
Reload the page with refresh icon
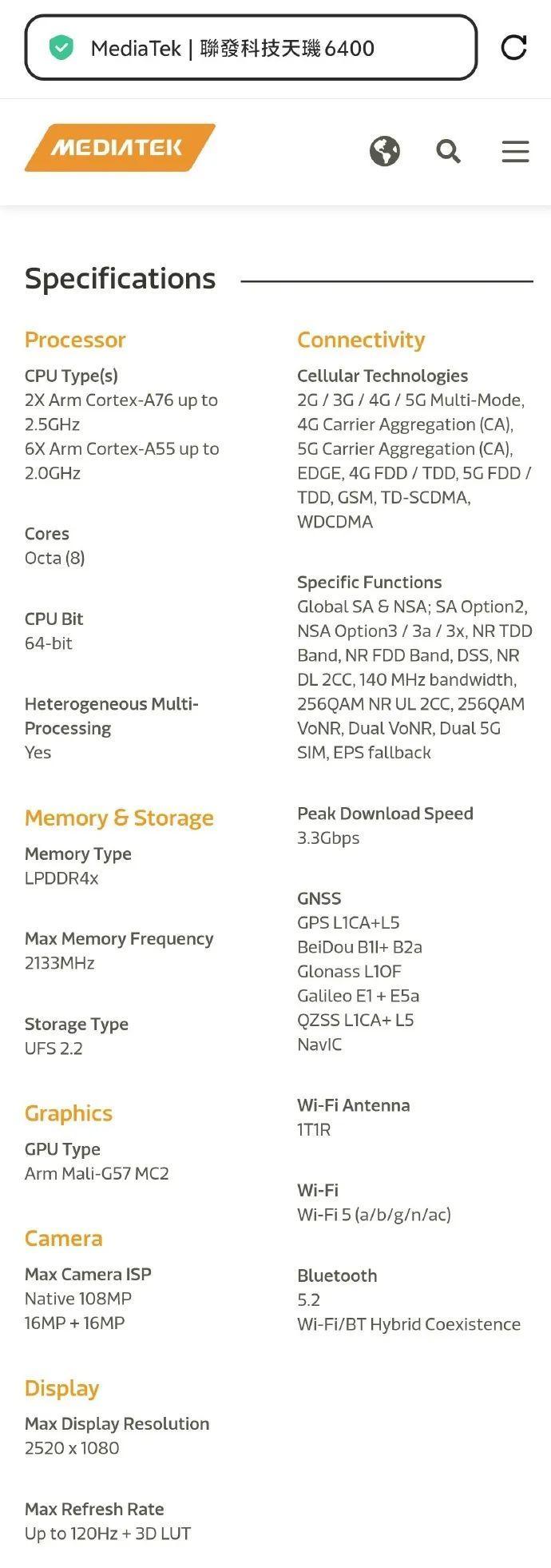513,47
